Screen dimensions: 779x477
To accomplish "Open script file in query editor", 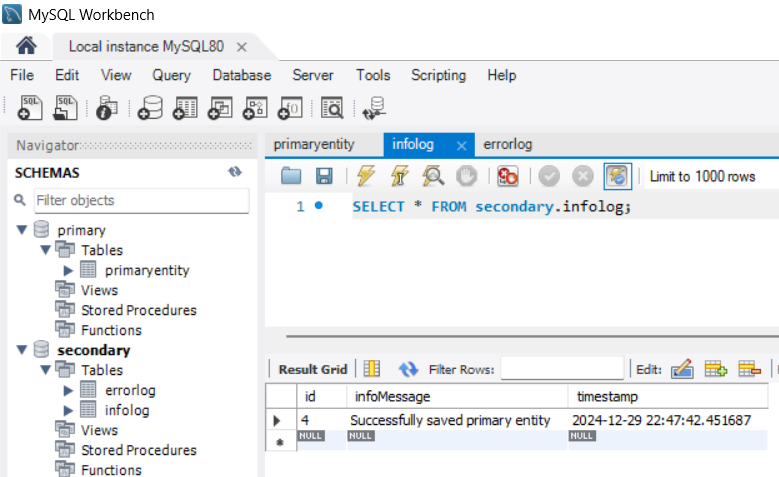I will coord(291,176).
